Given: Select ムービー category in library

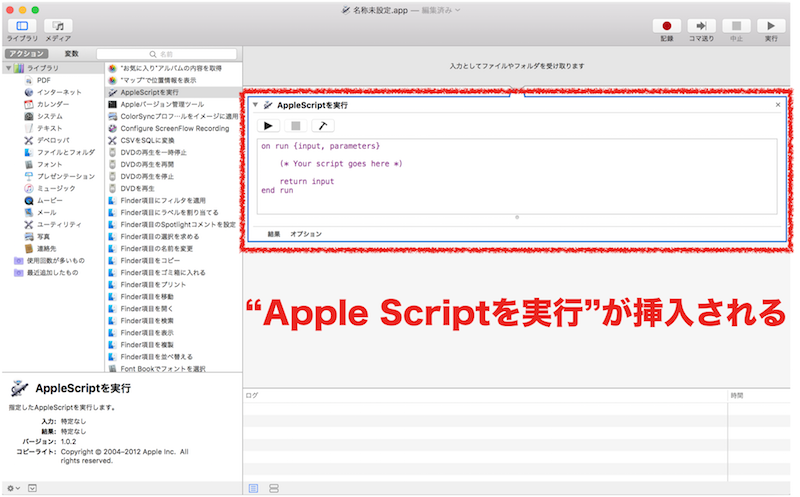Looking at the screenshot, I should click(49, 201).
